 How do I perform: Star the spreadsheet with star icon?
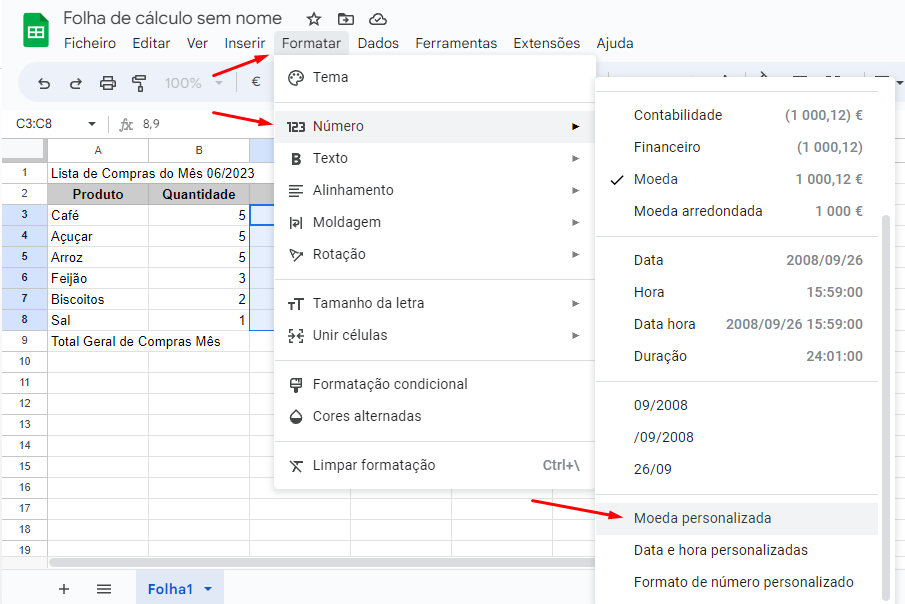pyautogui.click(x=314, y=19)
